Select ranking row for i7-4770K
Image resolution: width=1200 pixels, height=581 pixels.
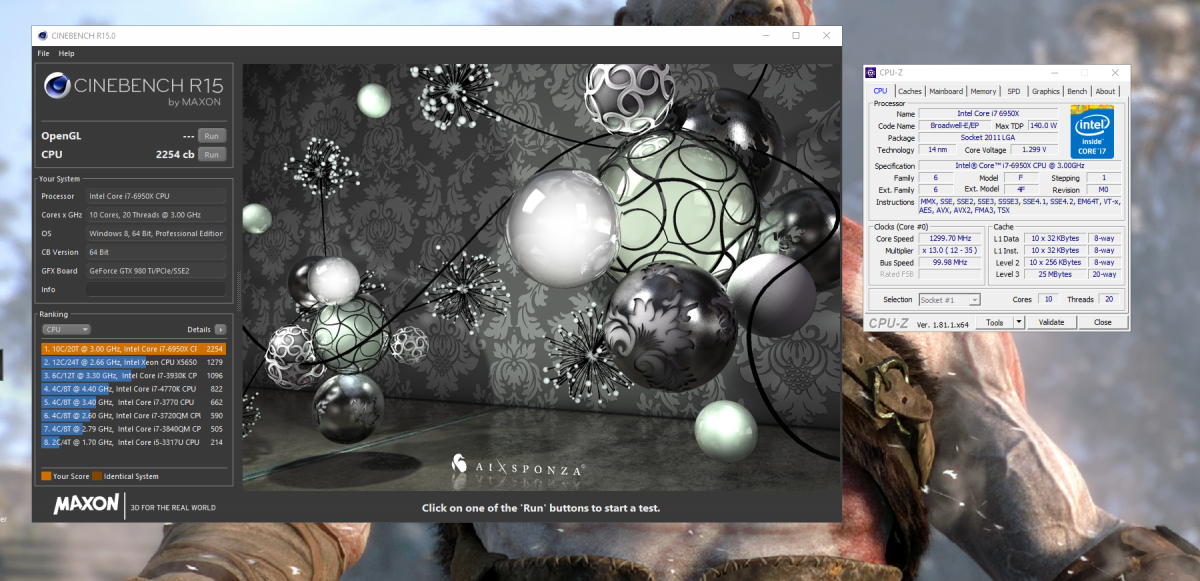coord(133,389)
